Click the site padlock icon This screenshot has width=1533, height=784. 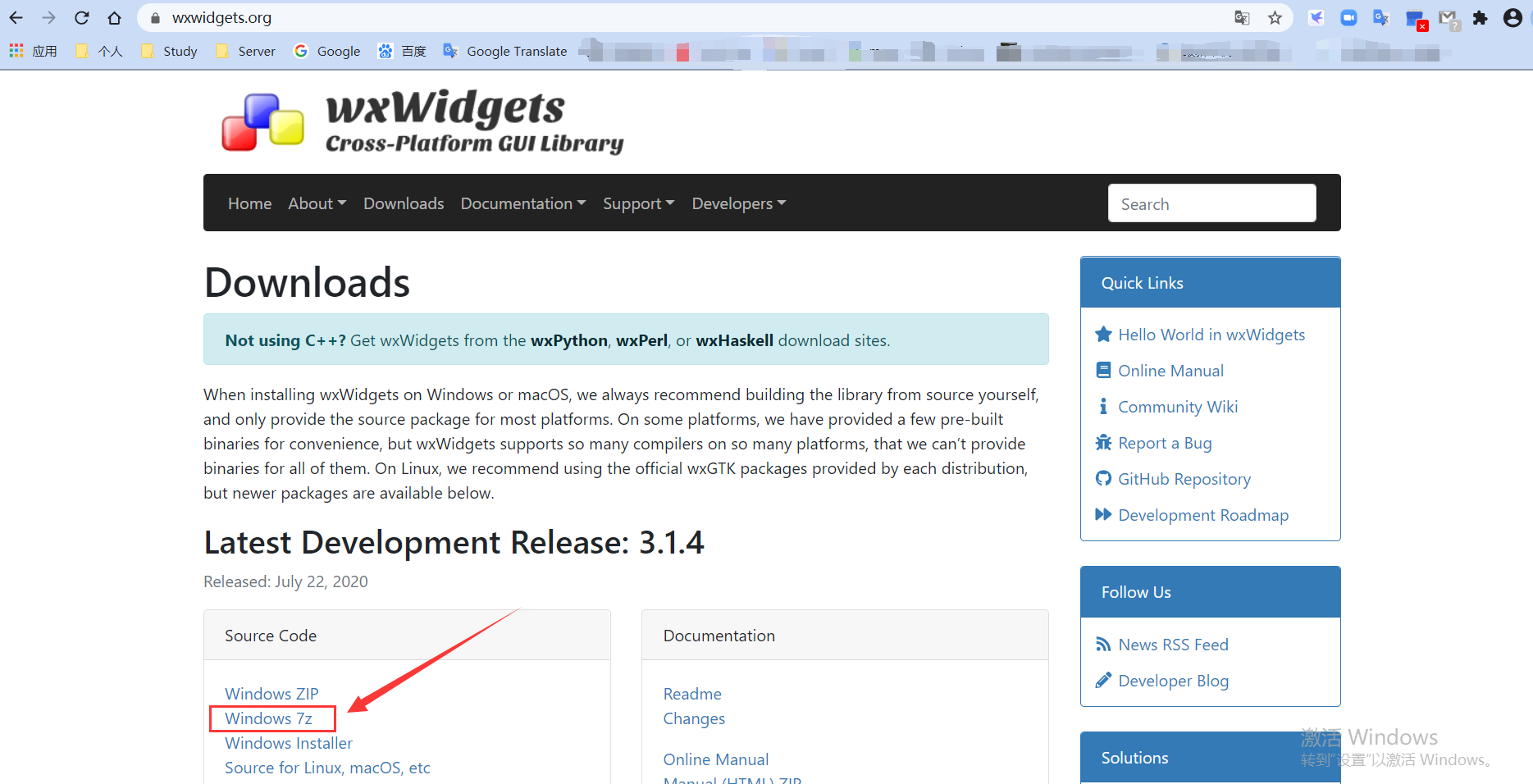click(155, 18)
